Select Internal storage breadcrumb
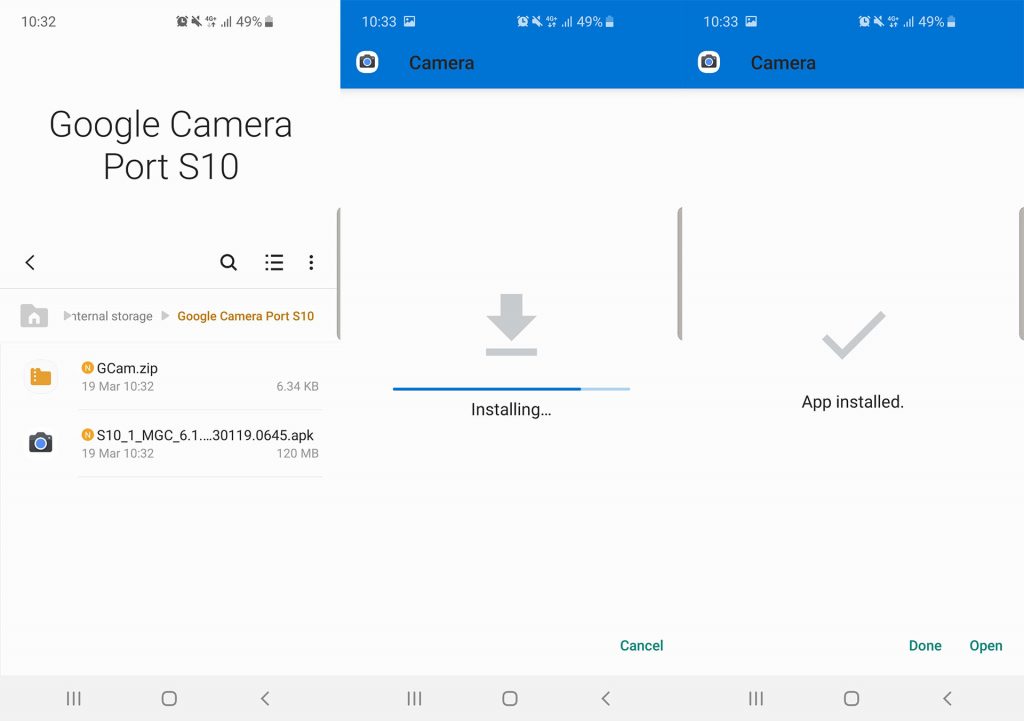 coord(112,316)
